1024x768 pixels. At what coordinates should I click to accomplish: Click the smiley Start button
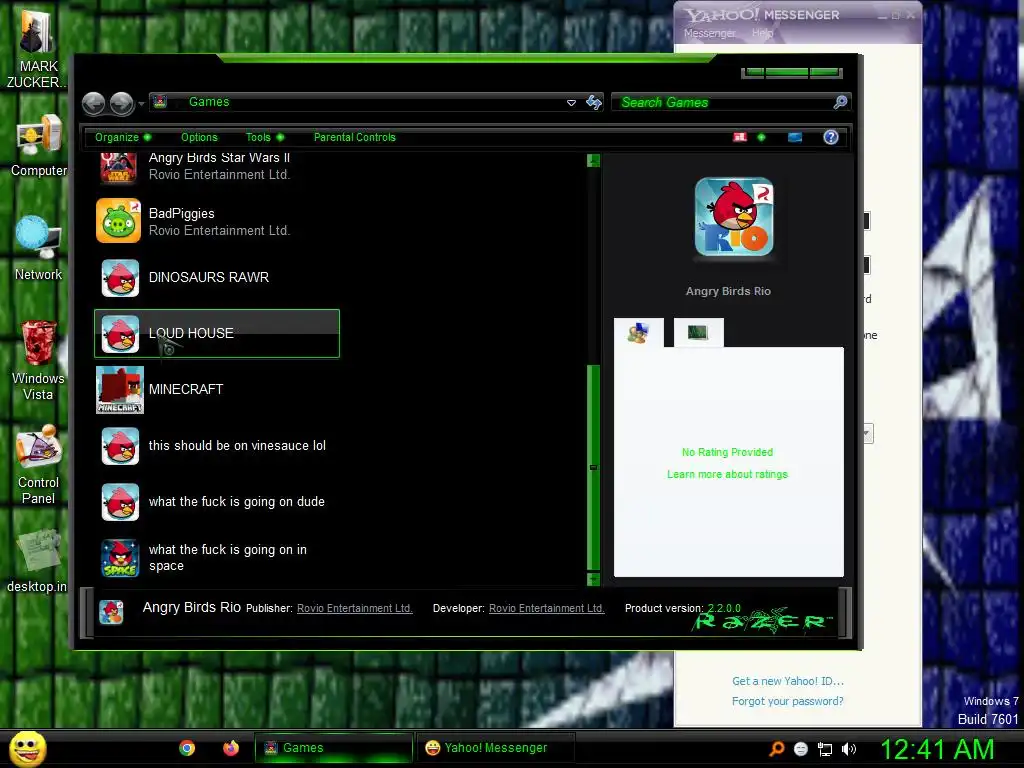pyautogui.click(x=27, y=748)
